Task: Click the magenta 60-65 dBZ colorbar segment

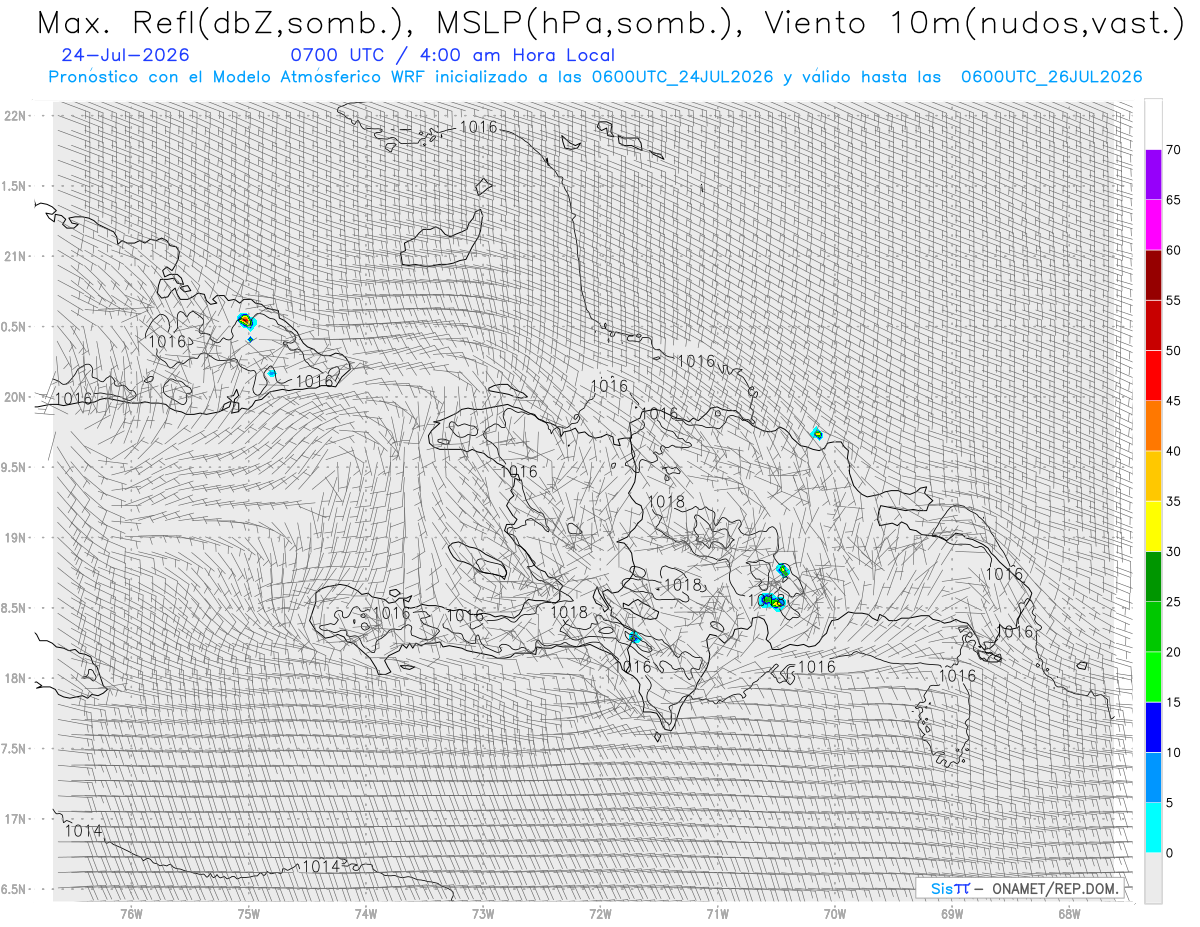Action: click(x=1153, y=225)
